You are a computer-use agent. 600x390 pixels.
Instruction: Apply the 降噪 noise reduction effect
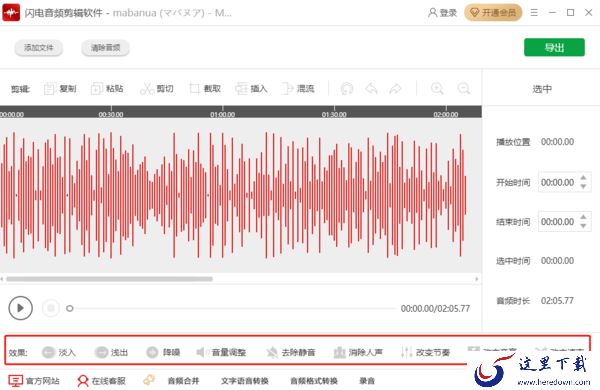tap(163, 352)
